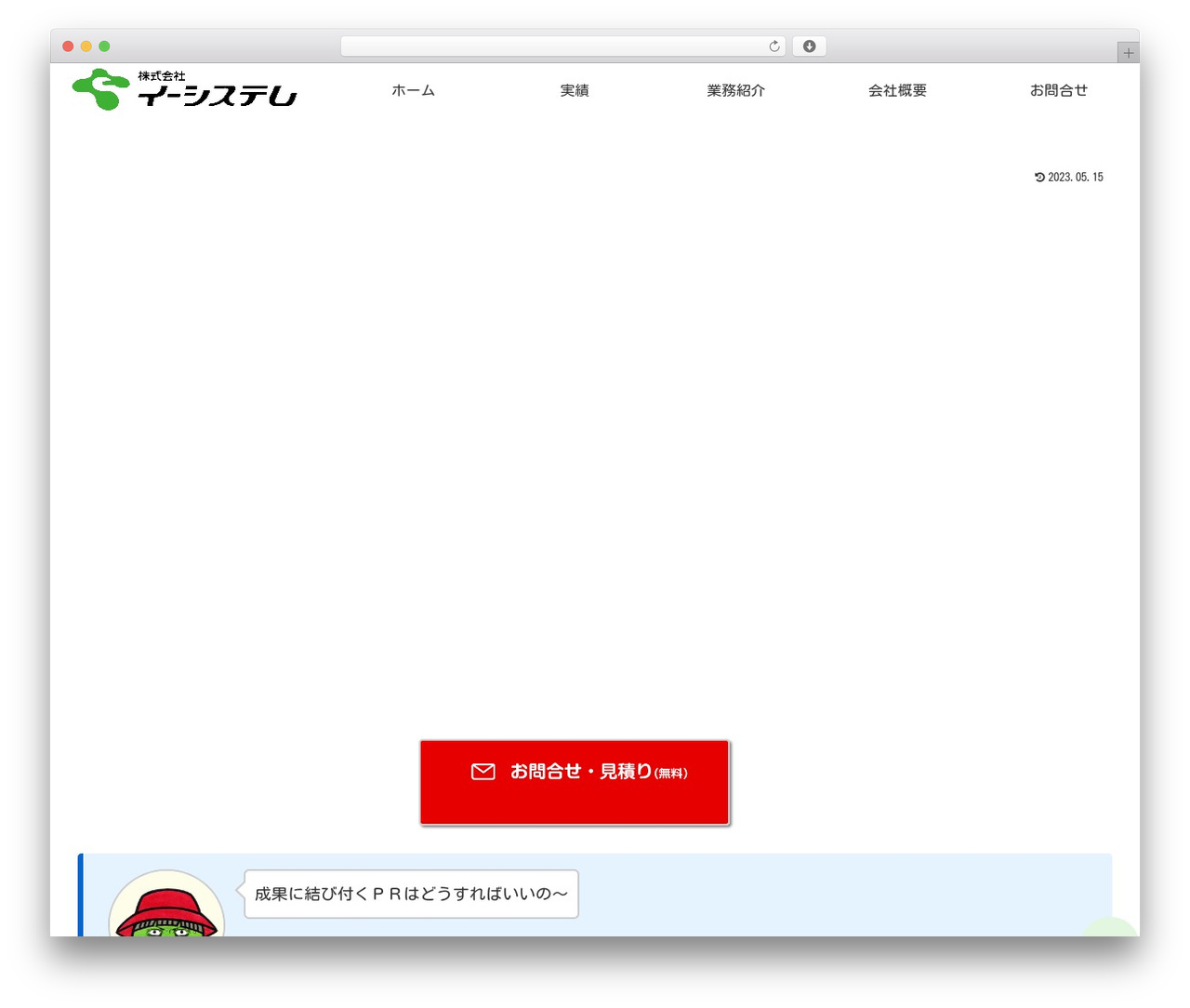Select お問合せ in the top navigation
Screen dimensions: 1190x1008
point(1058,90)
